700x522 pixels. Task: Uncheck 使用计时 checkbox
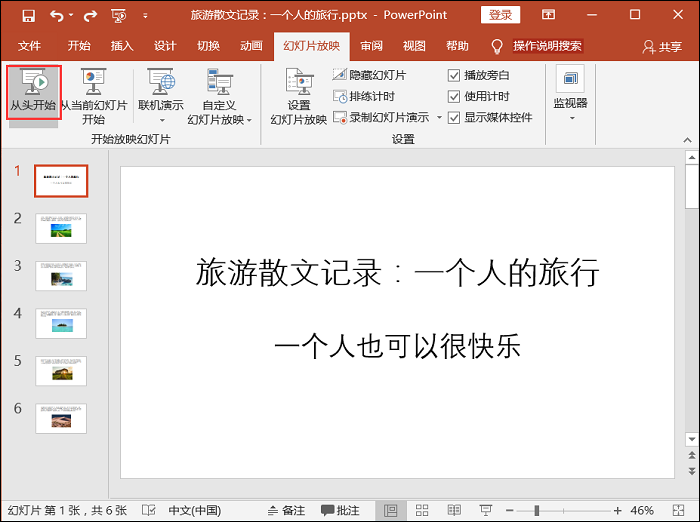[454, 96]
